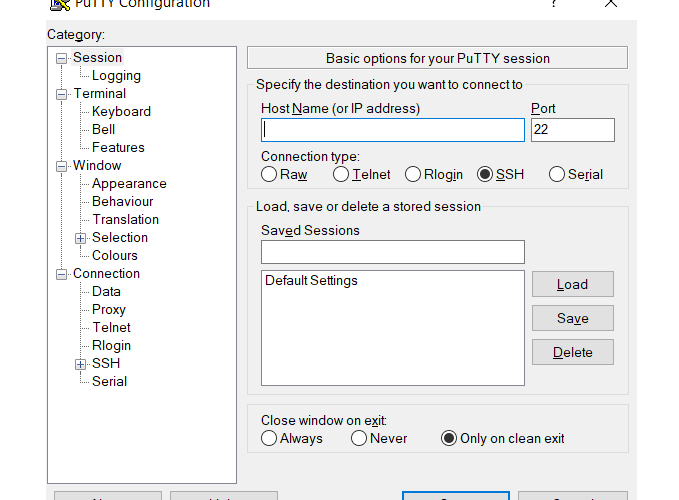Image resolution: width=679 pixels, height=500 pixels.
Task: Click the PuTTY icon in title bar
Action: click(60, 4)
